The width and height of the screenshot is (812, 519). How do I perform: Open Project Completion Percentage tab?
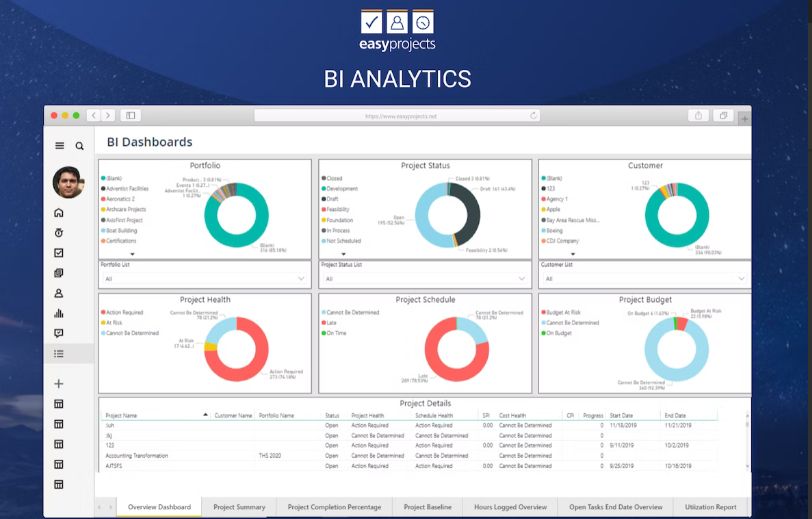pos(335,507)
